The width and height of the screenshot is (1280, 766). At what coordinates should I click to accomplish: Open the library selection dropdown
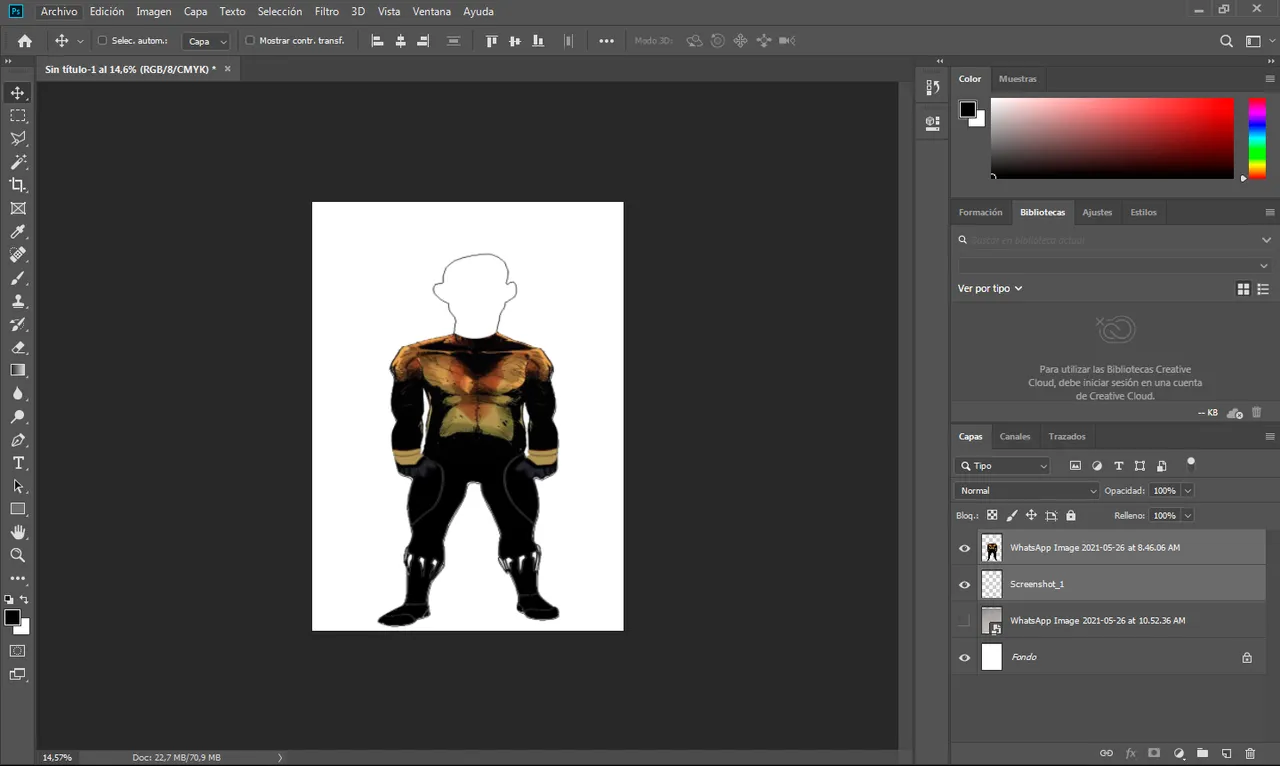[x=1114, y=265]
